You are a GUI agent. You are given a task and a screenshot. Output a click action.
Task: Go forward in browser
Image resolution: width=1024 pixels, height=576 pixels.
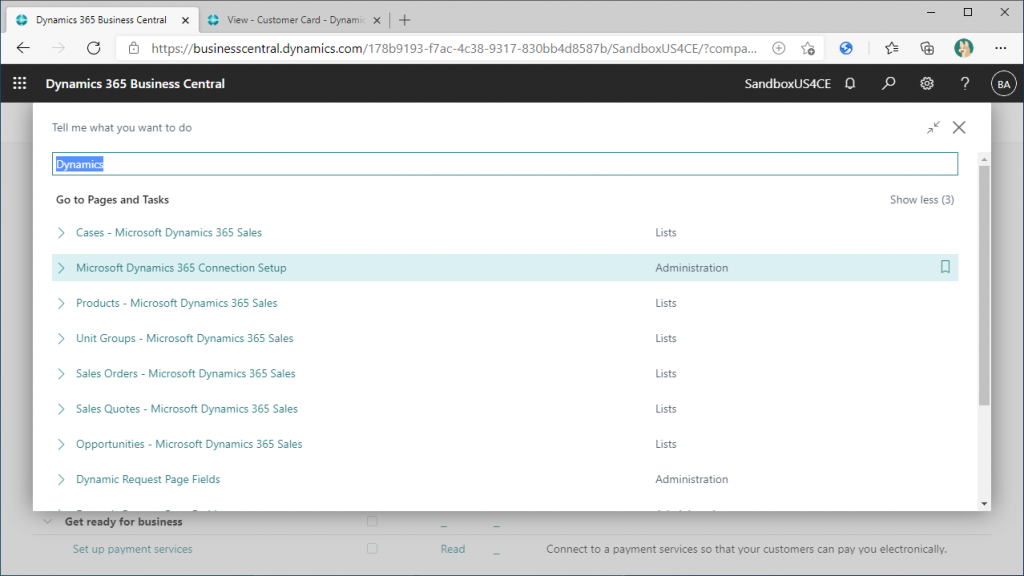coord(58,48)
